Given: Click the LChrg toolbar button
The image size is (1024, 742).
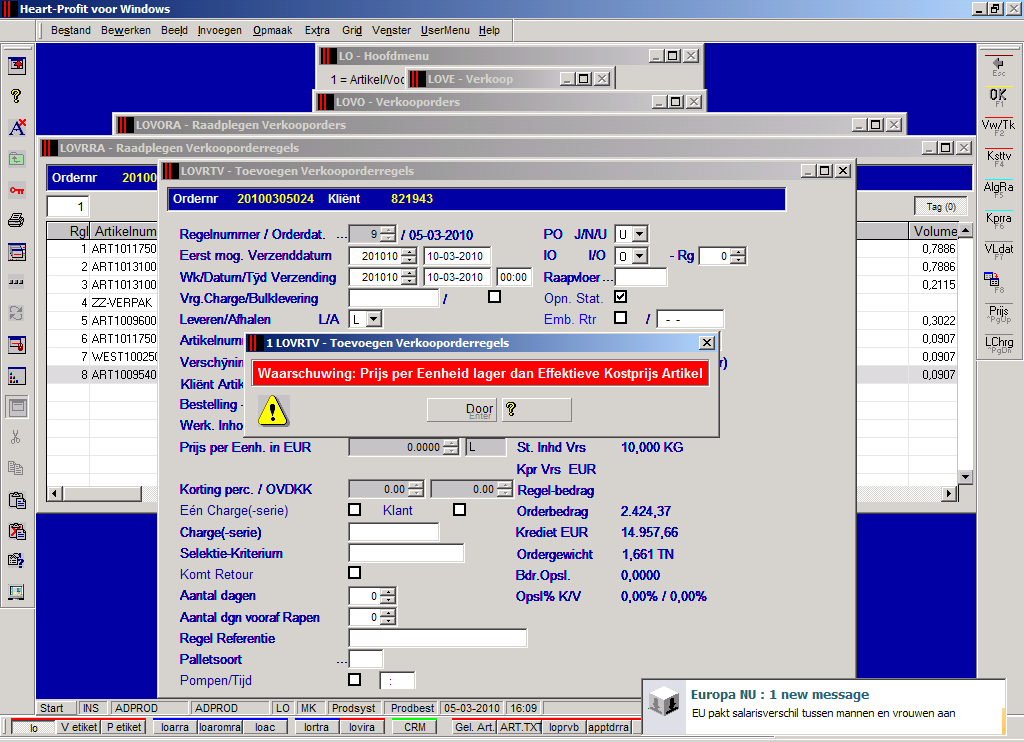Looking at the screenshot, I should coord(999,344).
